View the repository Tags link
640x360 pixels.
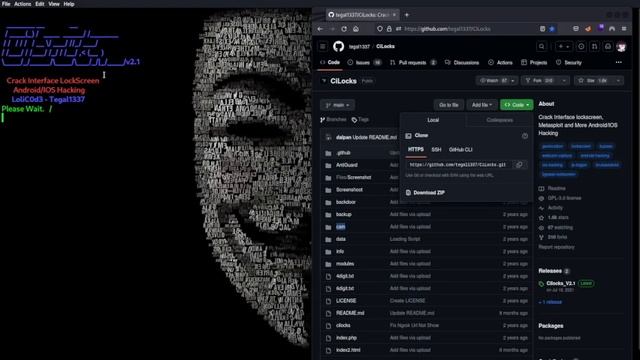coord(360,120)
